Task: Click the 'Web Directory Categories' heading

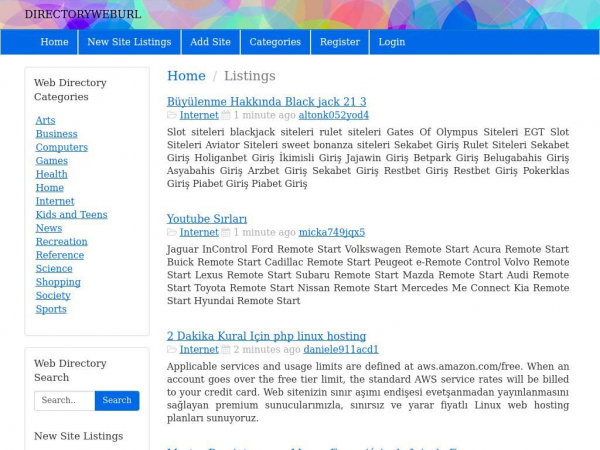Action: pyautogui.click(x=70, y=90)
